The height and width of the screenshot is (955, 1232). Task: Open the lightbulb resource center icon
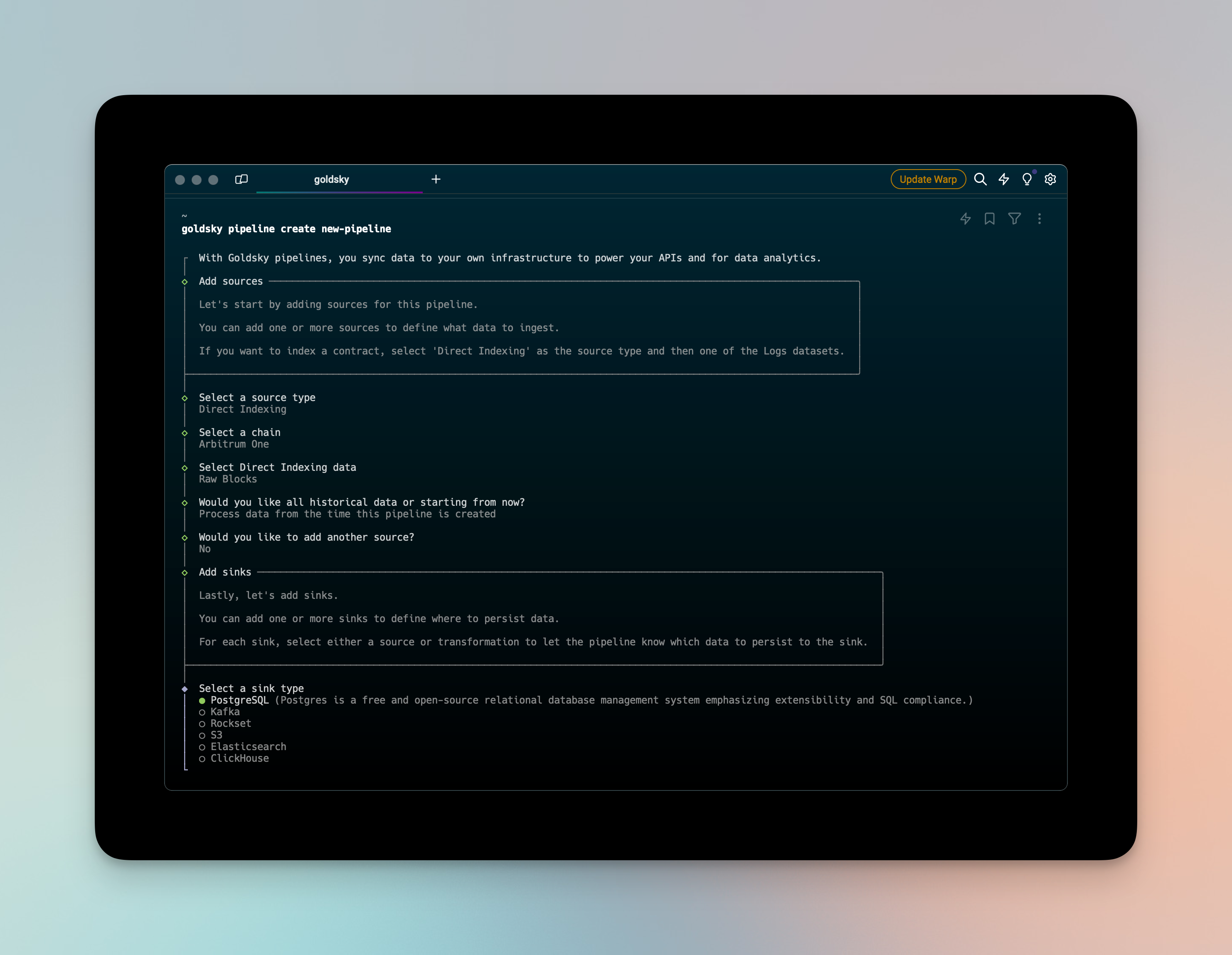tap(1027, 180)
